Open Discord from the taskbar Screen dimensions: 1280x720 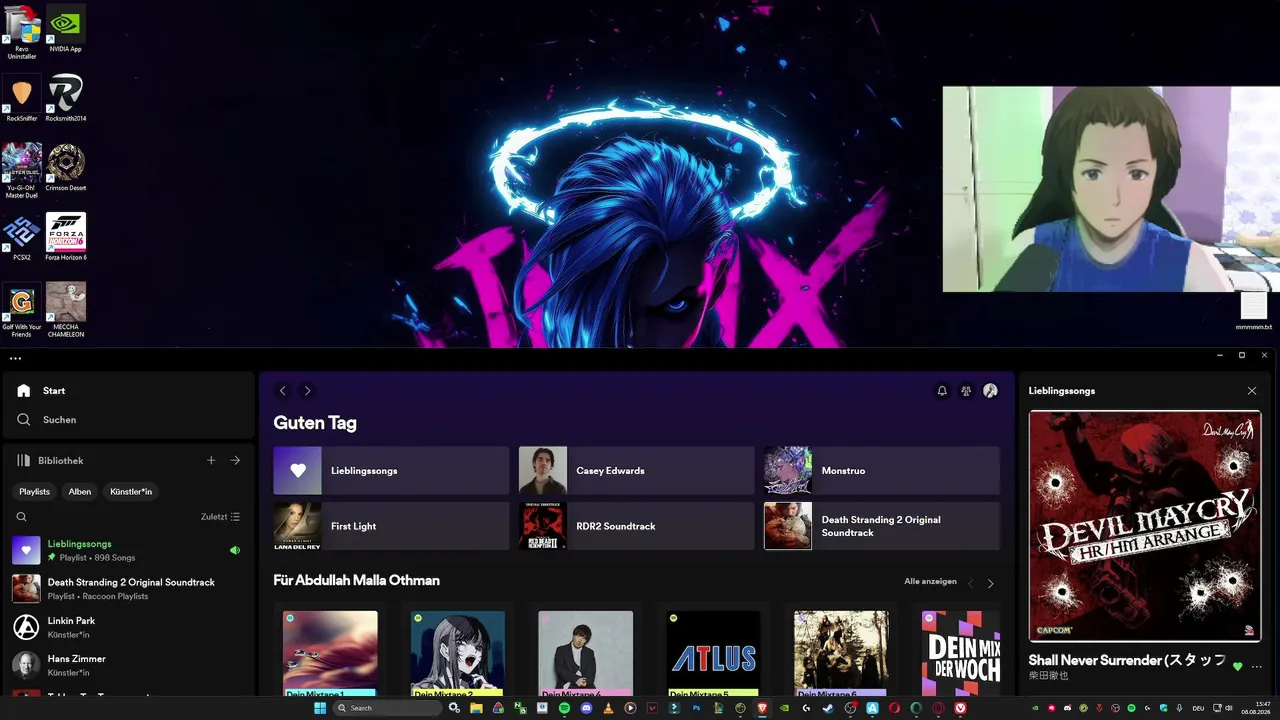click(586, 708)
